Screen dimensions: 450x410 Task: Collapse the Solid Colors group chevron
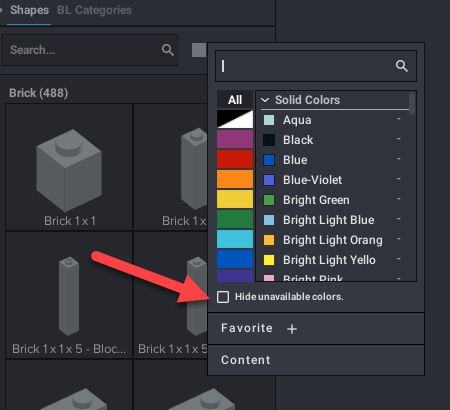pyautogui.click(x=265, y=100)
